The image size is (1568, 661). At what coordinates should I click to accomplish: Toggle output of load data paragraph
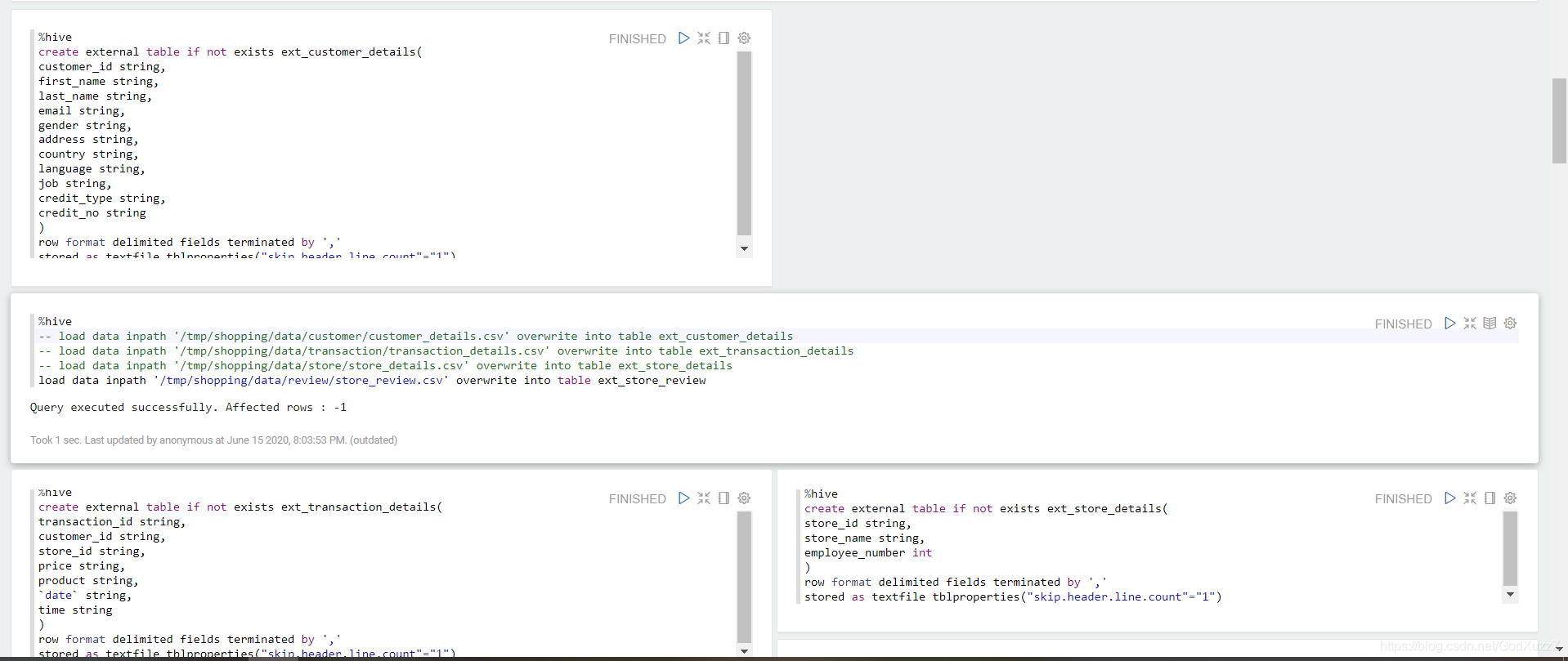click(1490, 324)
